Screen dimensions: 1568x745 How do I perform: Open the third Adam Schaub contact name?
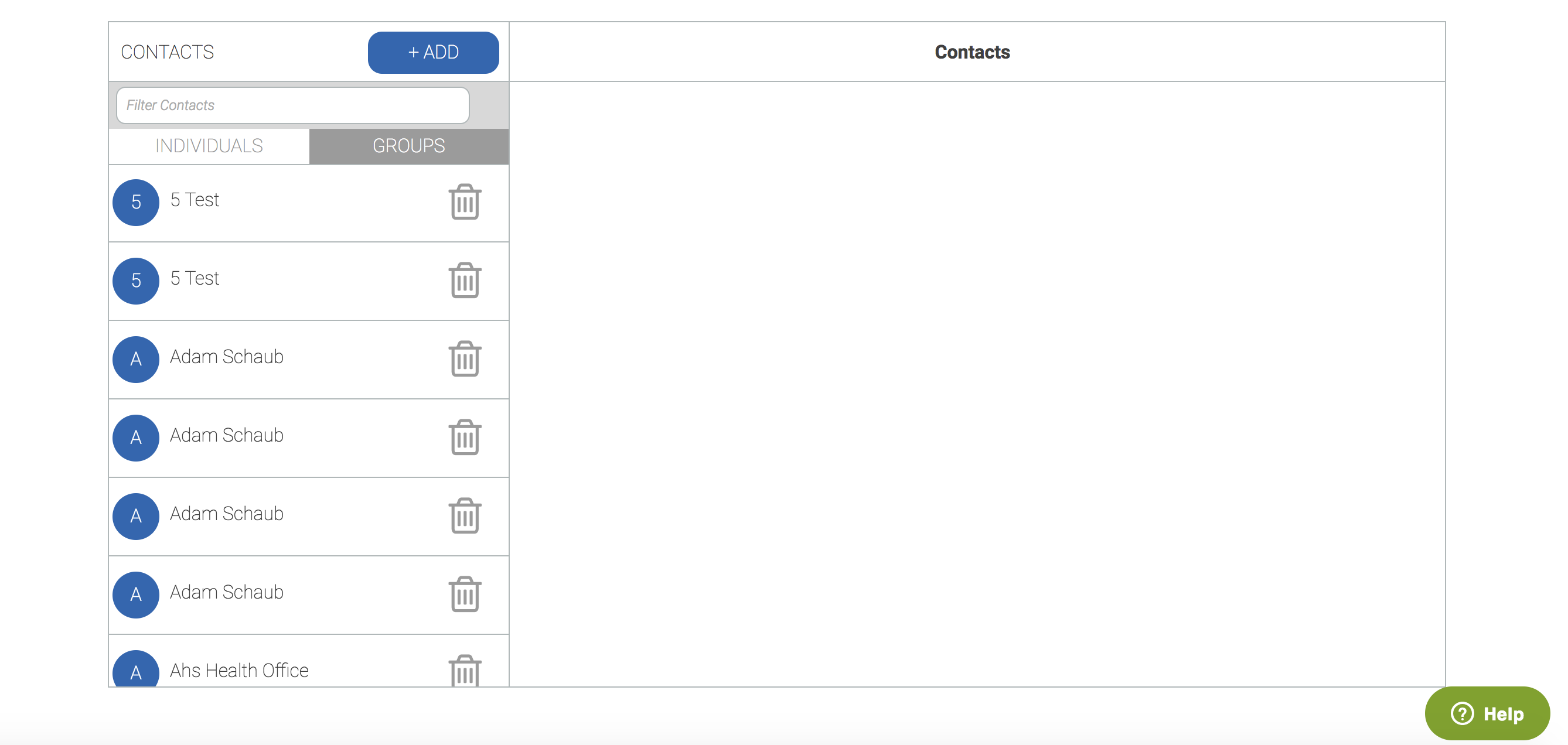tap(226, 514)
